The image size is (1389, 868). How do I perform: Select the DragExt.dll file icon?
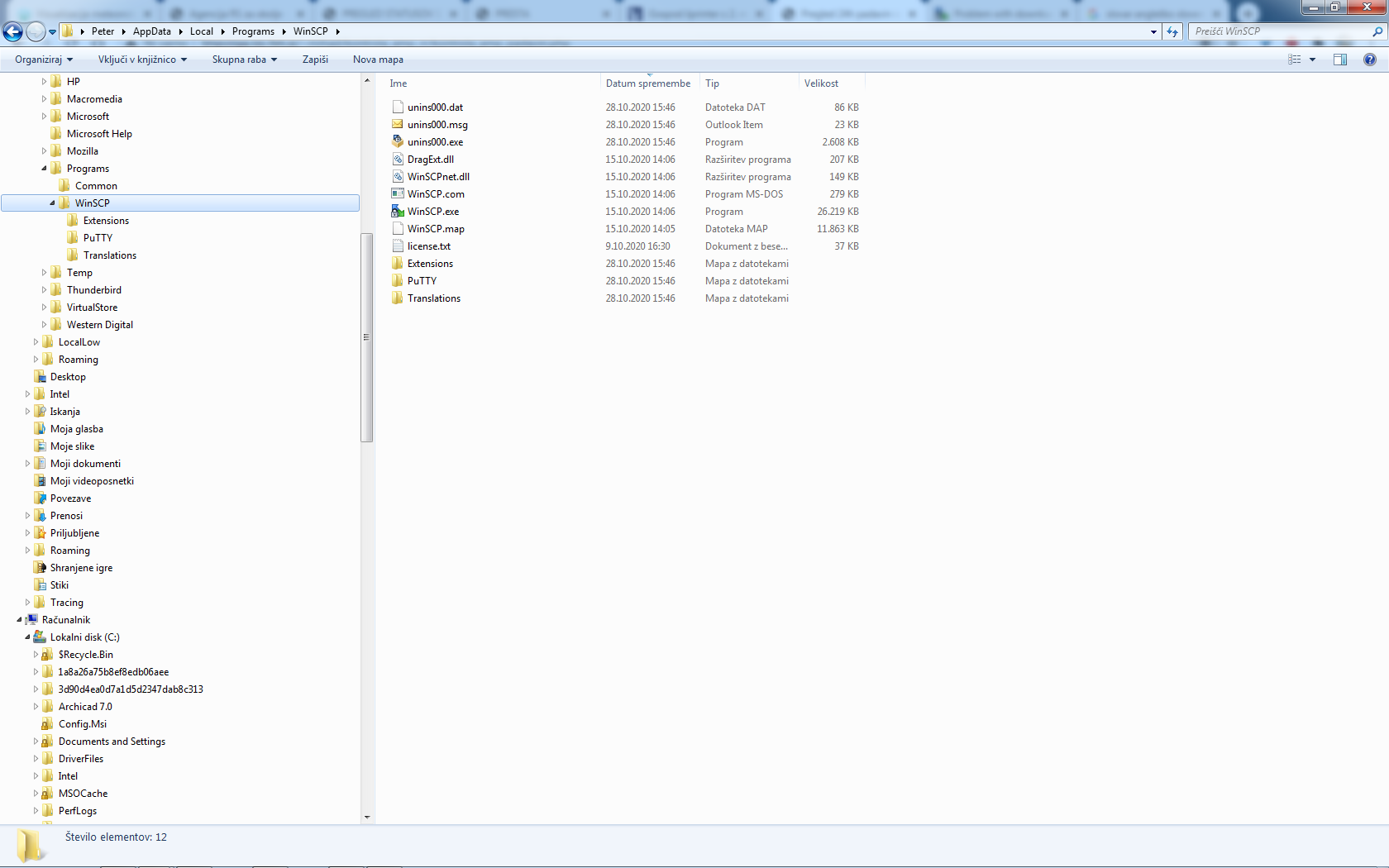(398, 160)
